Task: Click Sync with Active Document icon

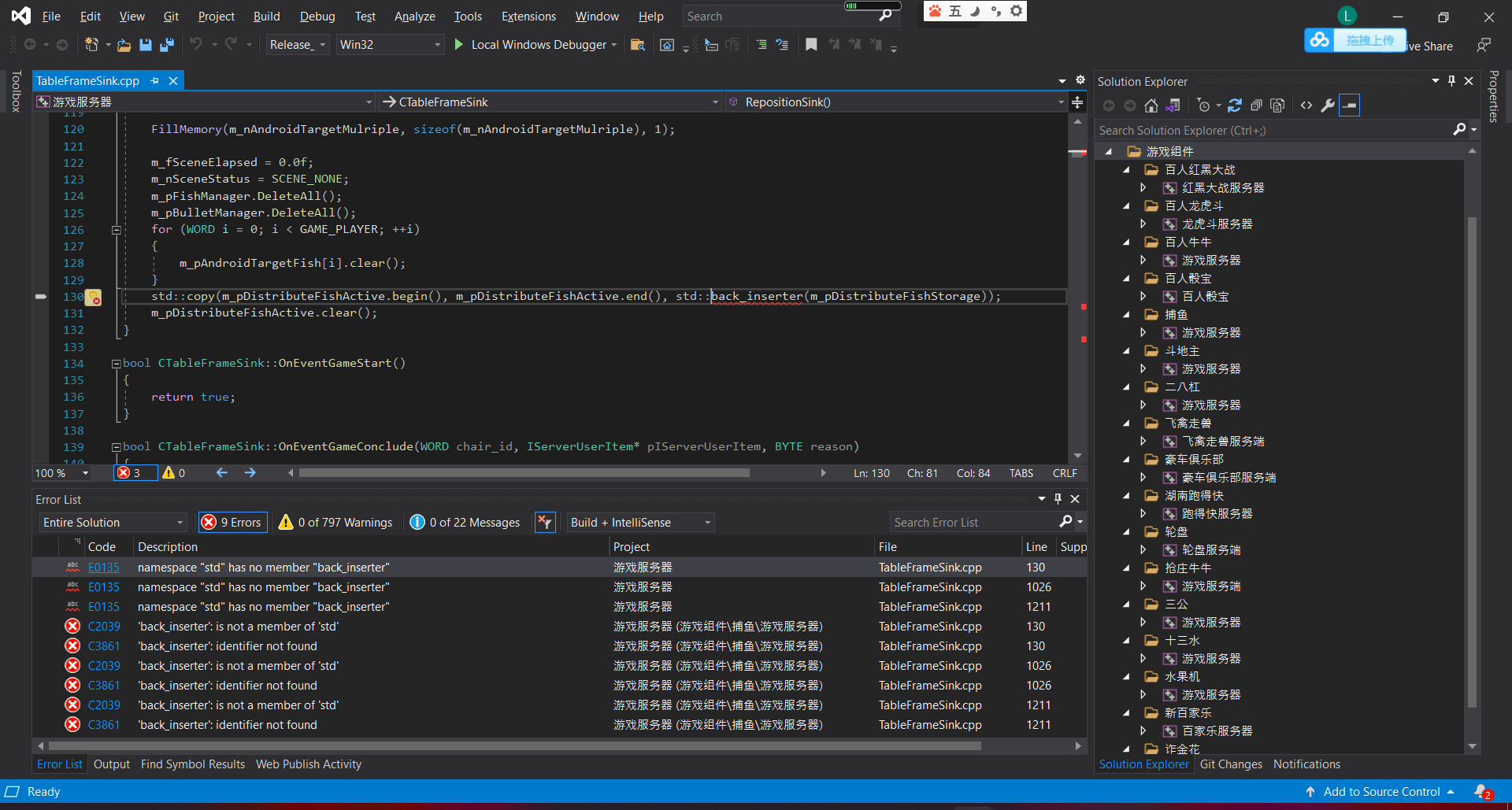Action: 1235,105
